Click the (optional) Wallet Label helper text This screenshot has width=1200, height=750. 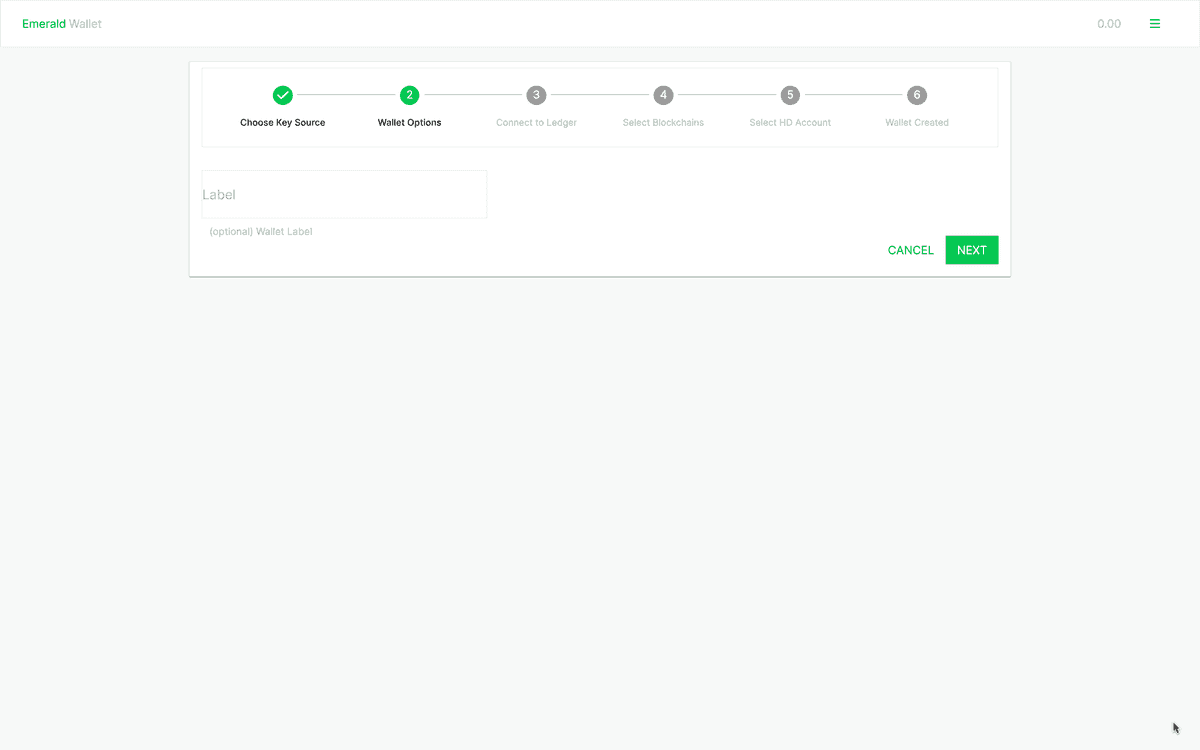coord(261,232)
